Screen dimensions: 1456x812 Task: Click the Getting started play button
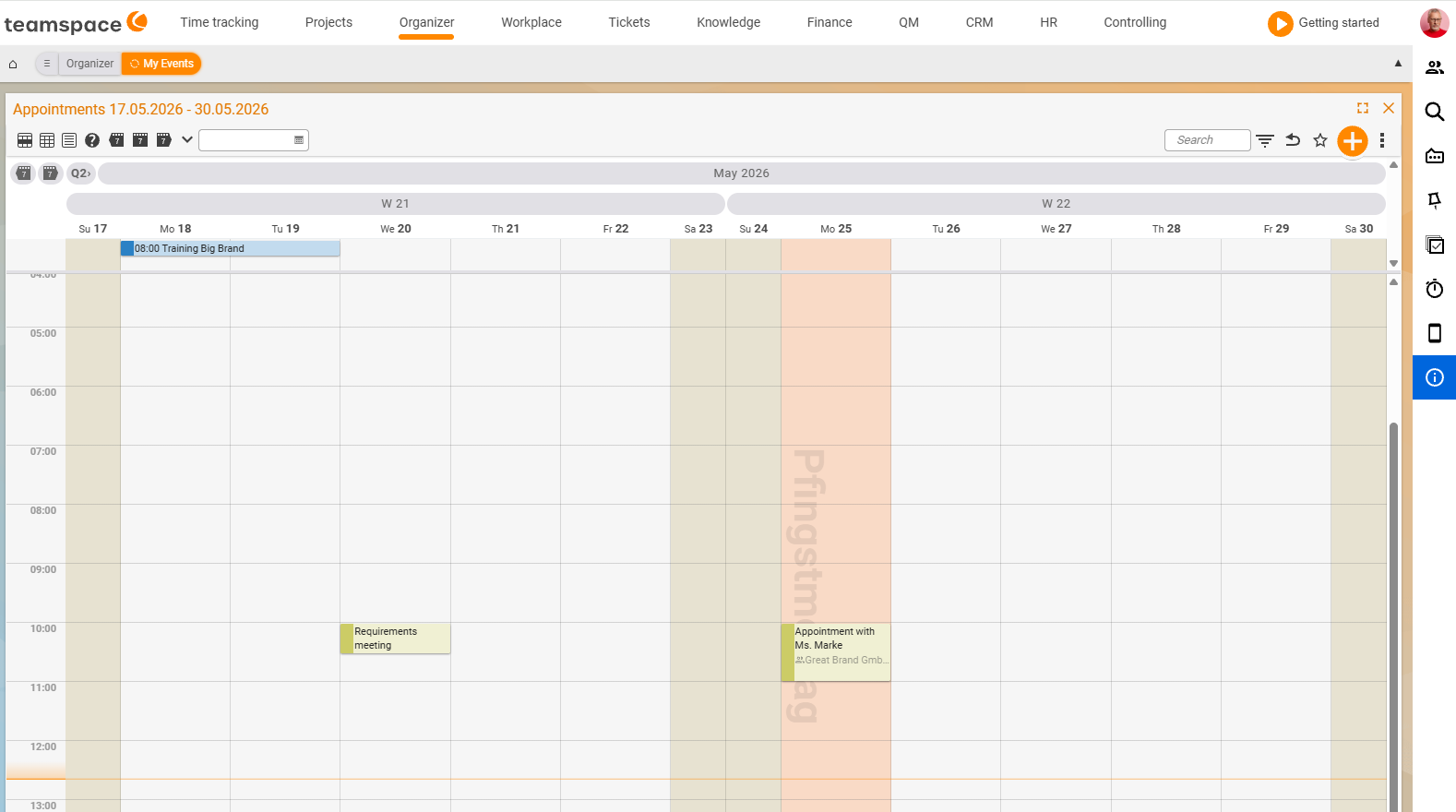click(x=1280, y=23)
